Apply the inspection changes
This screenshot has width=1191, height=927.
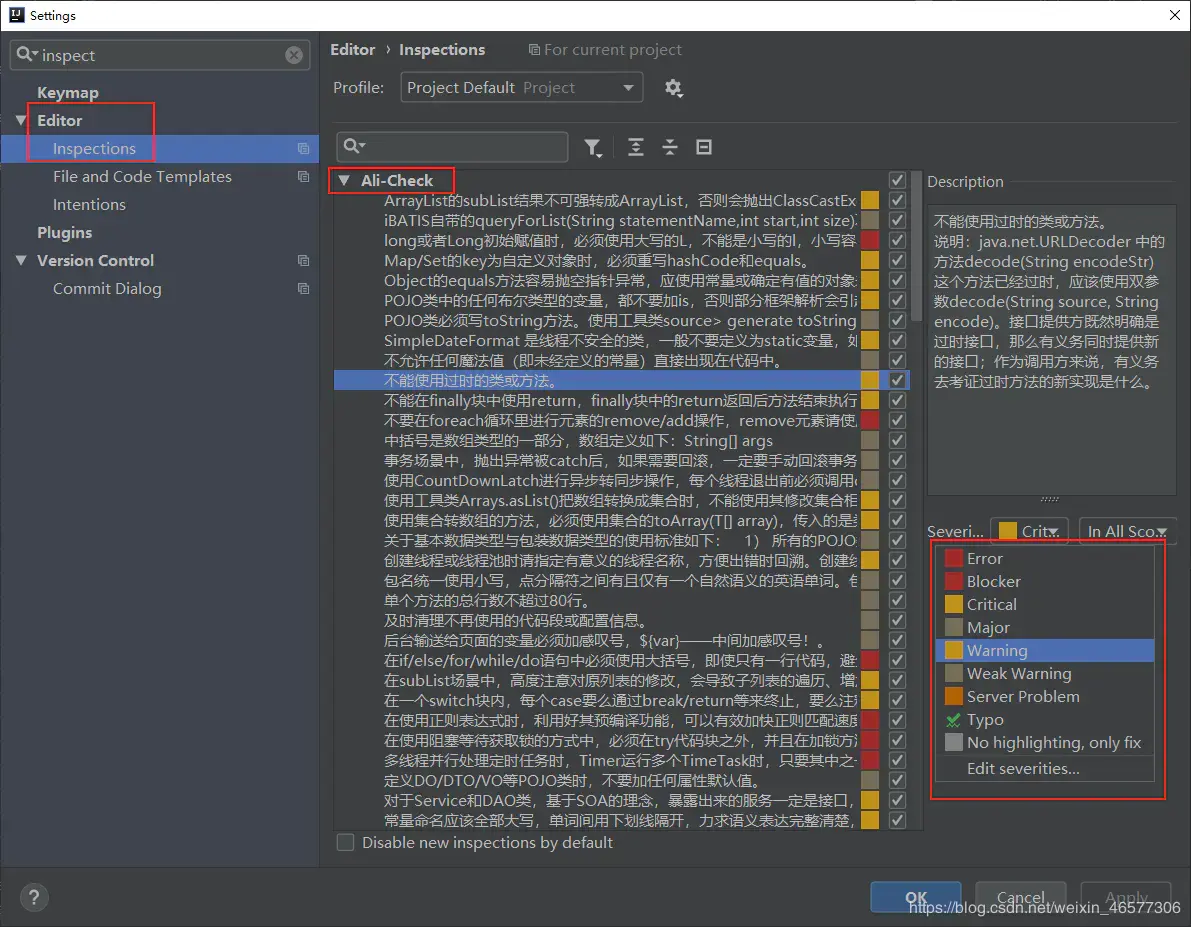[x=1126, y=897]
